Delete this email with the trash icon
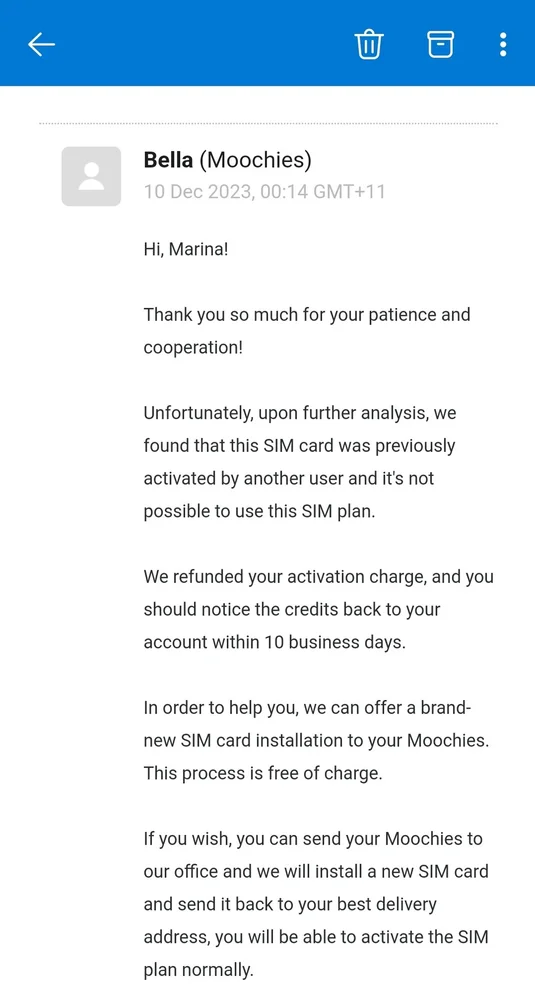Screen dimensions: 535x1000 pos(369,45)
